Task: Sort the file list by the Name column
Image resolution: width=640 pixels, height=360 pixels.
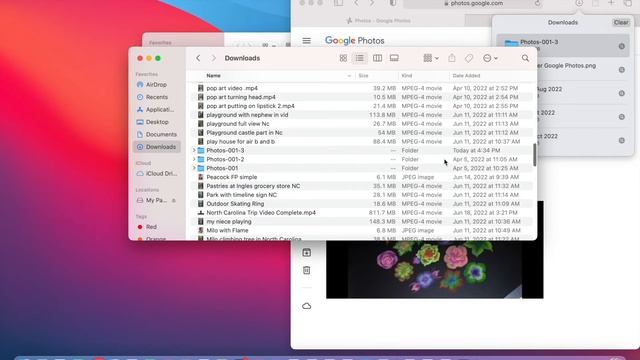Action: [x=213, y=76]
